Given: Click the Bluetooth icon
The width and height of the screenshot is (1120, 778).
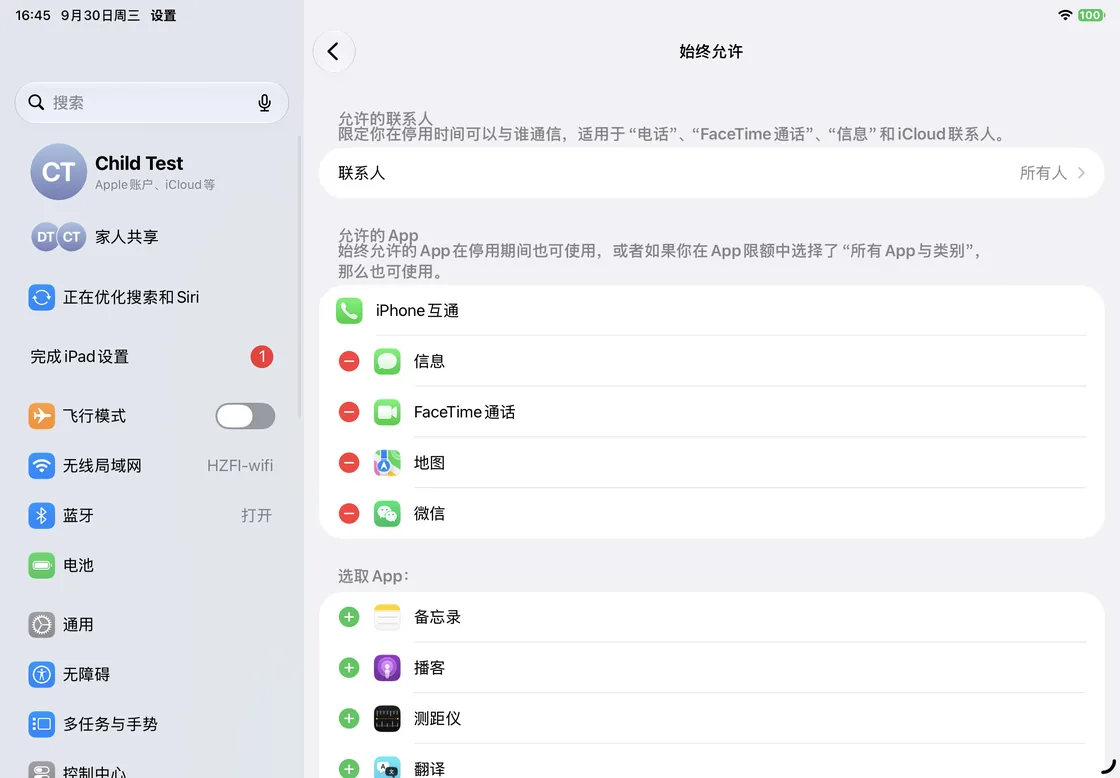Looking at the screenshot, I should coord(41,516).
